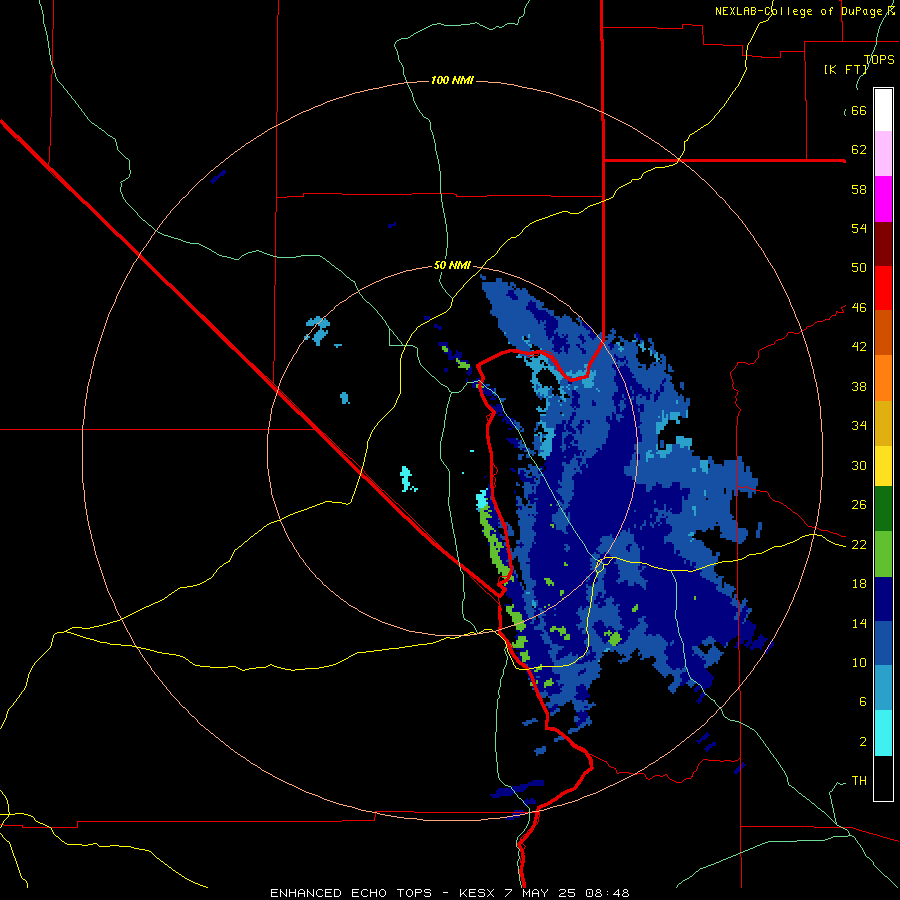This screenshot has width=900, height=900.
Task: Click the '08:48' timestamp
Action: pos(607,893)
